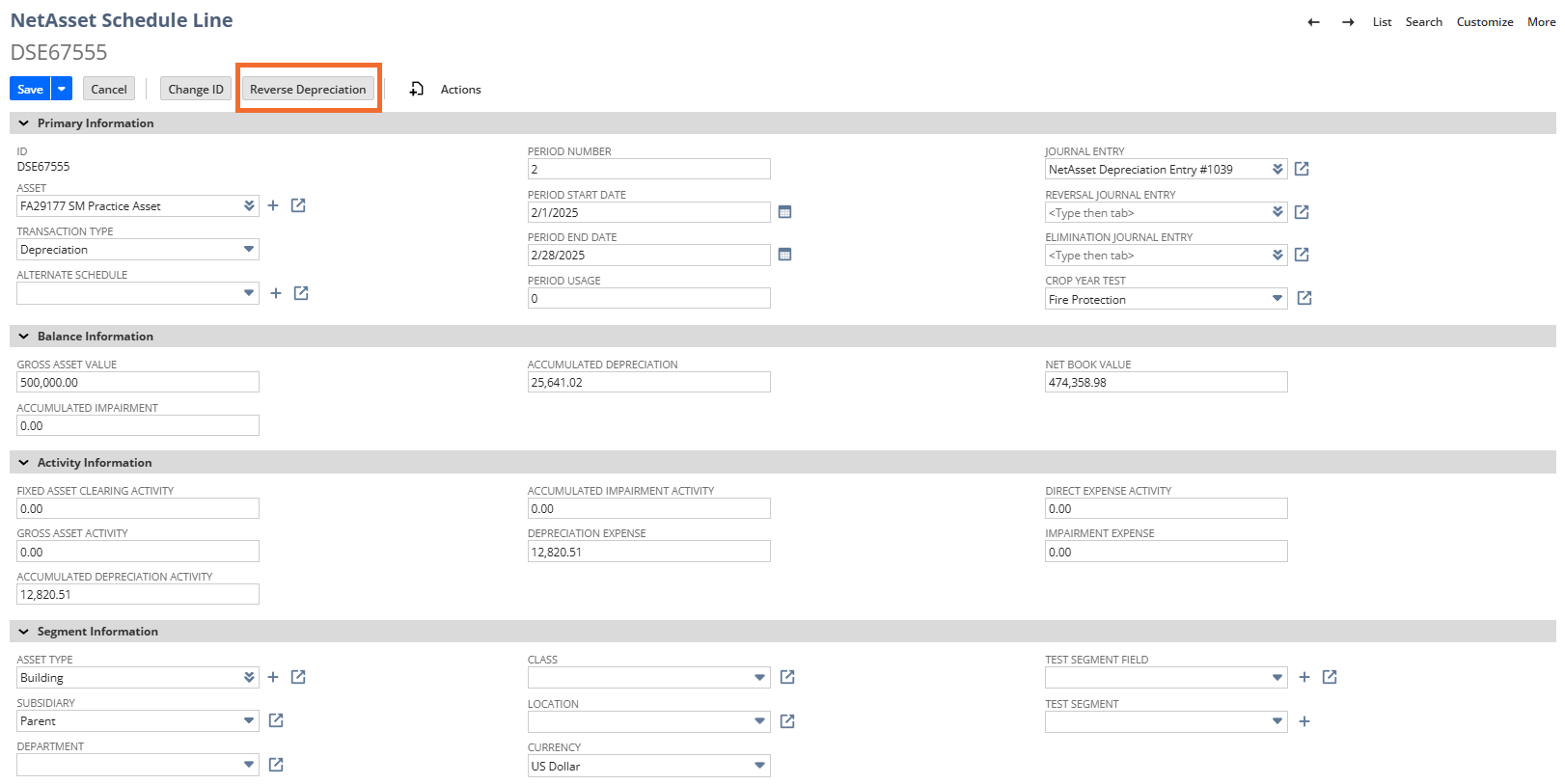Open the More menu at top right
1565x784 pixels.
coord(1541,22)
